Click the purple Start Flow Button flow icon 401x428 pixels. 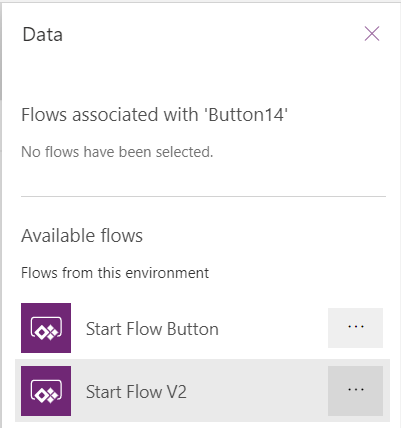pyautogui.click(x=46, y=328)
